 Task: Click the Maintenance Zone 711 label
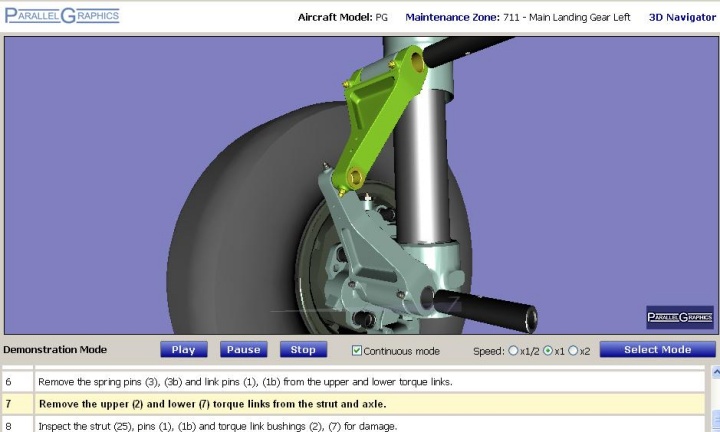(x=517, y=17)
